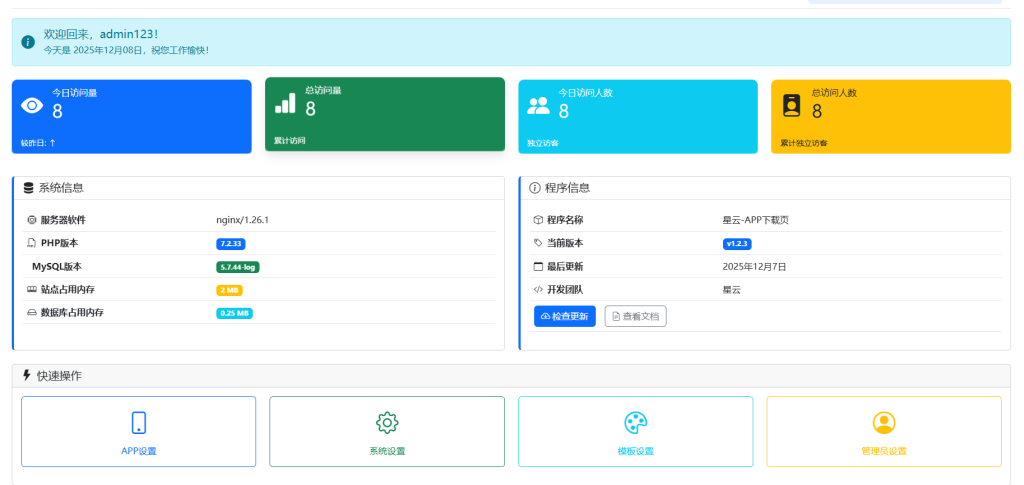This screenshot has width=1024, height=485.
Task: Click the contact badge icon on yellow card
Action: tap(792, 105)
